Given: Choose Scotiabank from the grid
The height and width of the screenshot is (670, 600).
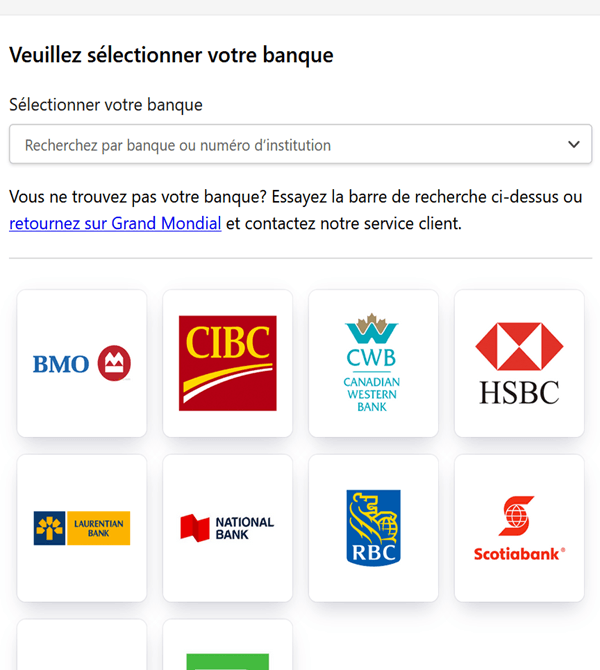Looking at the screenshot, I should click(519, 528).
